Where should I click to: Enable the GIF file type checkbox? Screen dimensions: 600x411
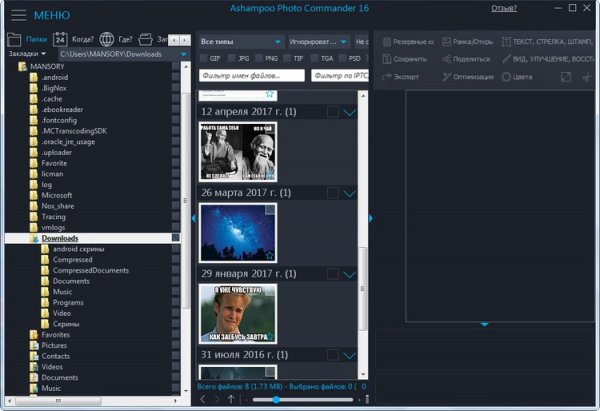coord(206,59)
